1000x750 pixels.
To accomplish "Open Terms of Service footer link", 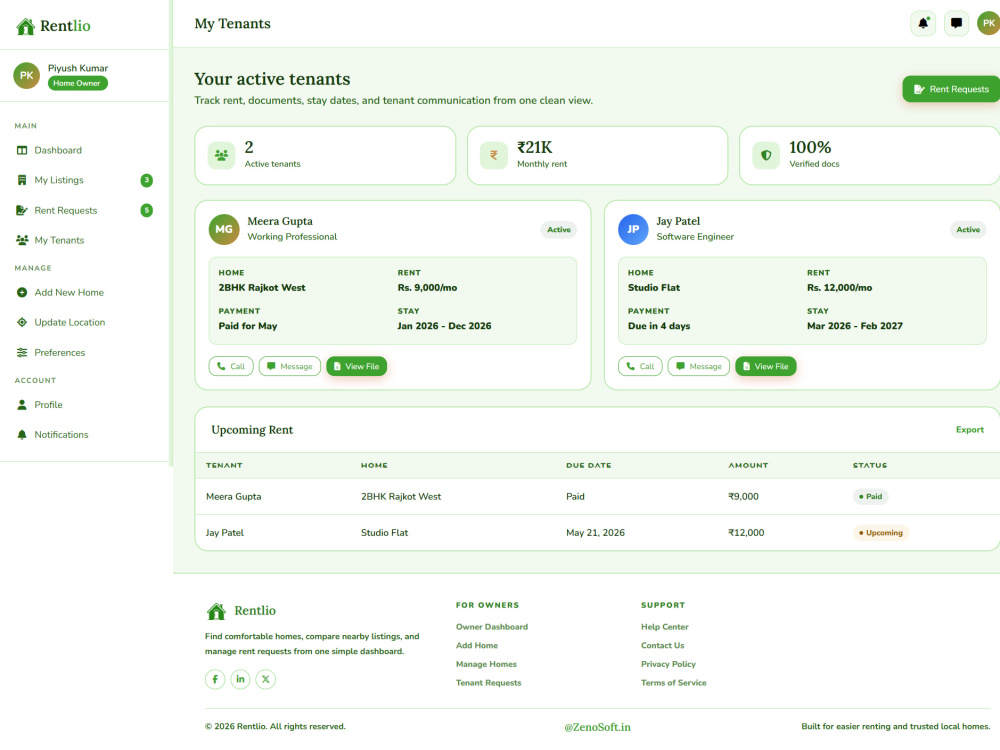I will click(673, 683).
